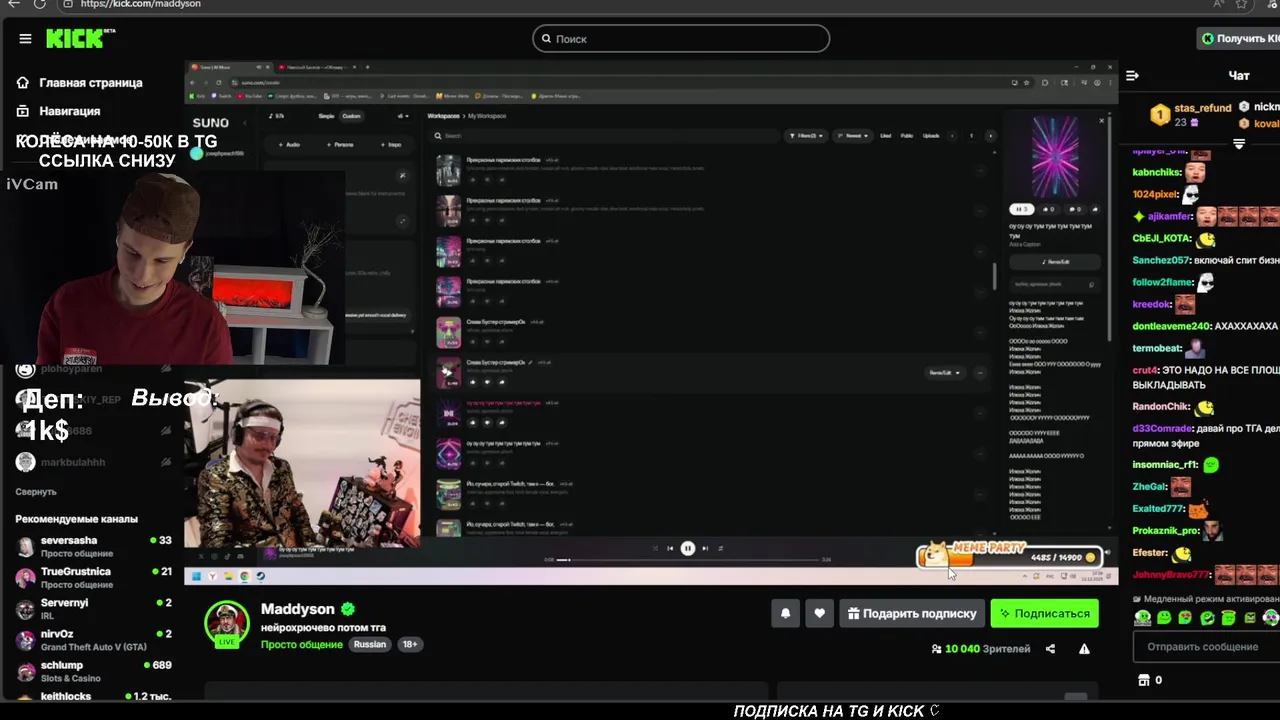This screenshot has height=720, width=1280.
Task: Expand the chat leaderboard chevron
Action: click(1239, 145)
